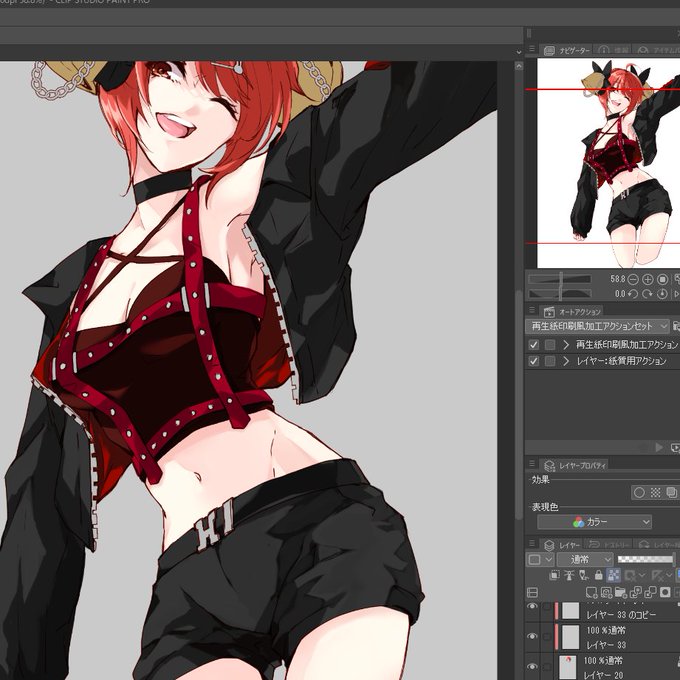Create a layer mask

pos(665,592)
